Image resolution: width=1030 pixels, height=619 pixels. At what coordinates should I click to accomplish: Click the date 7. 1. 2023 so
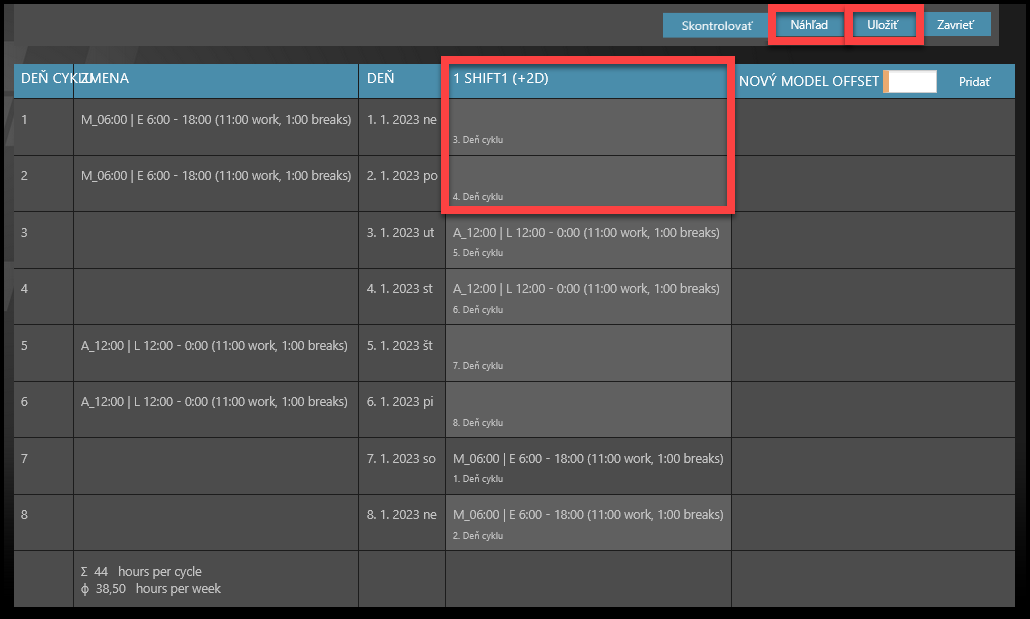[x=401, y=459]
